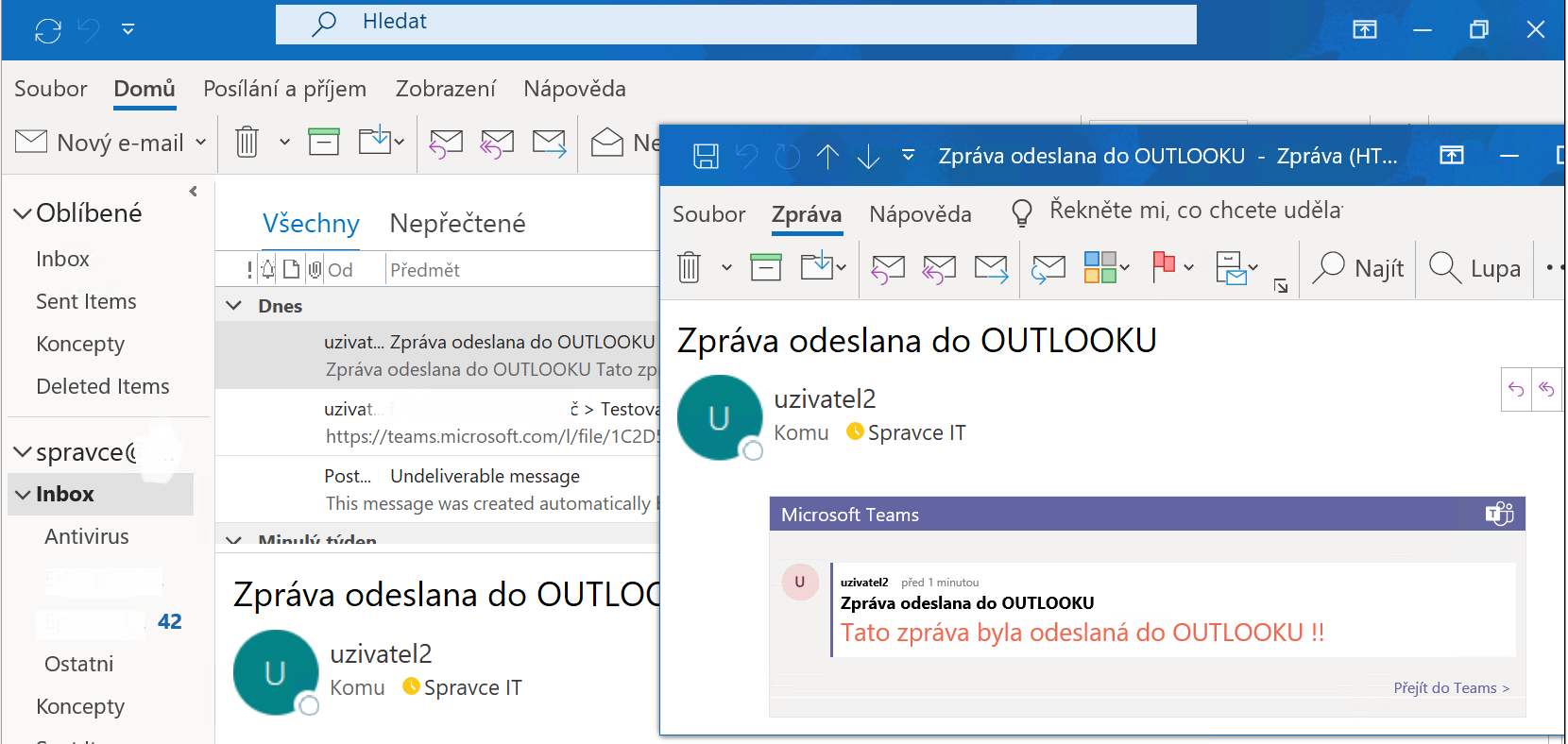Image resolution: width=1568 pixels, height=744 pixels.
Task: Open Koncepty under Oblíbené
Action: pos(80,344)
